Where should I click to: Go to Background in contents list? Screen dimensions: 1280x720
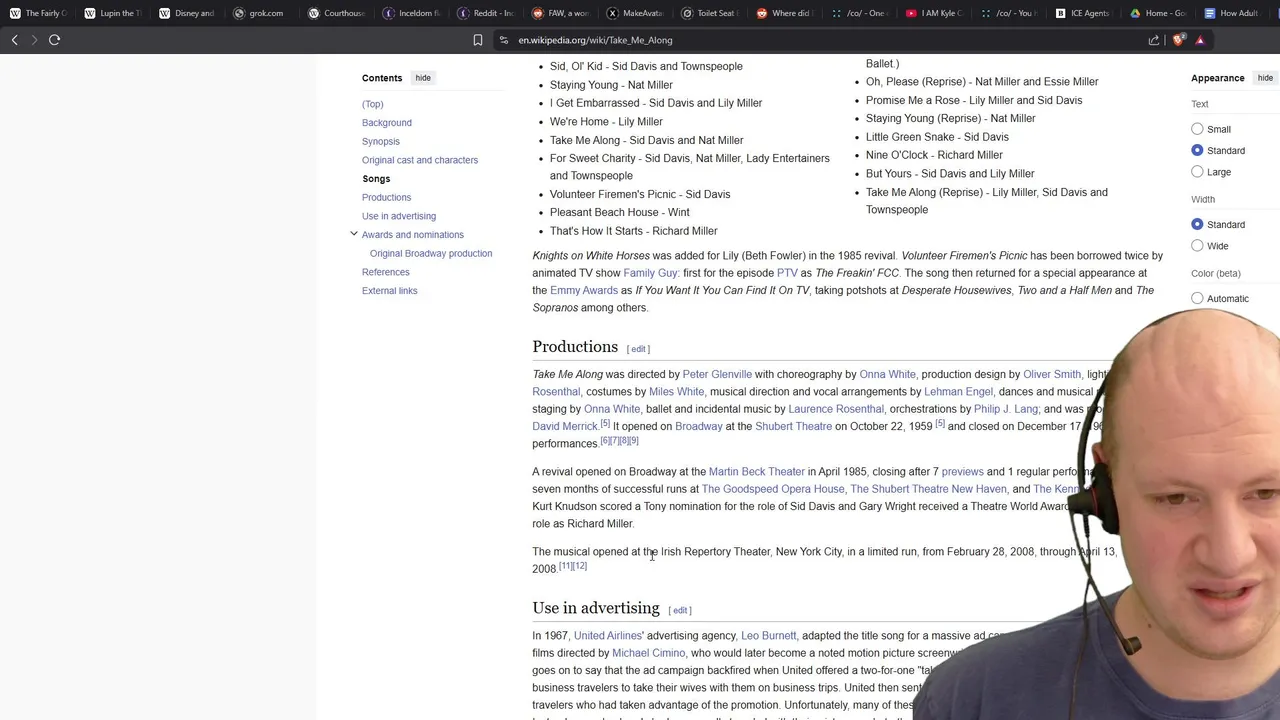click(x=386, y=122)
